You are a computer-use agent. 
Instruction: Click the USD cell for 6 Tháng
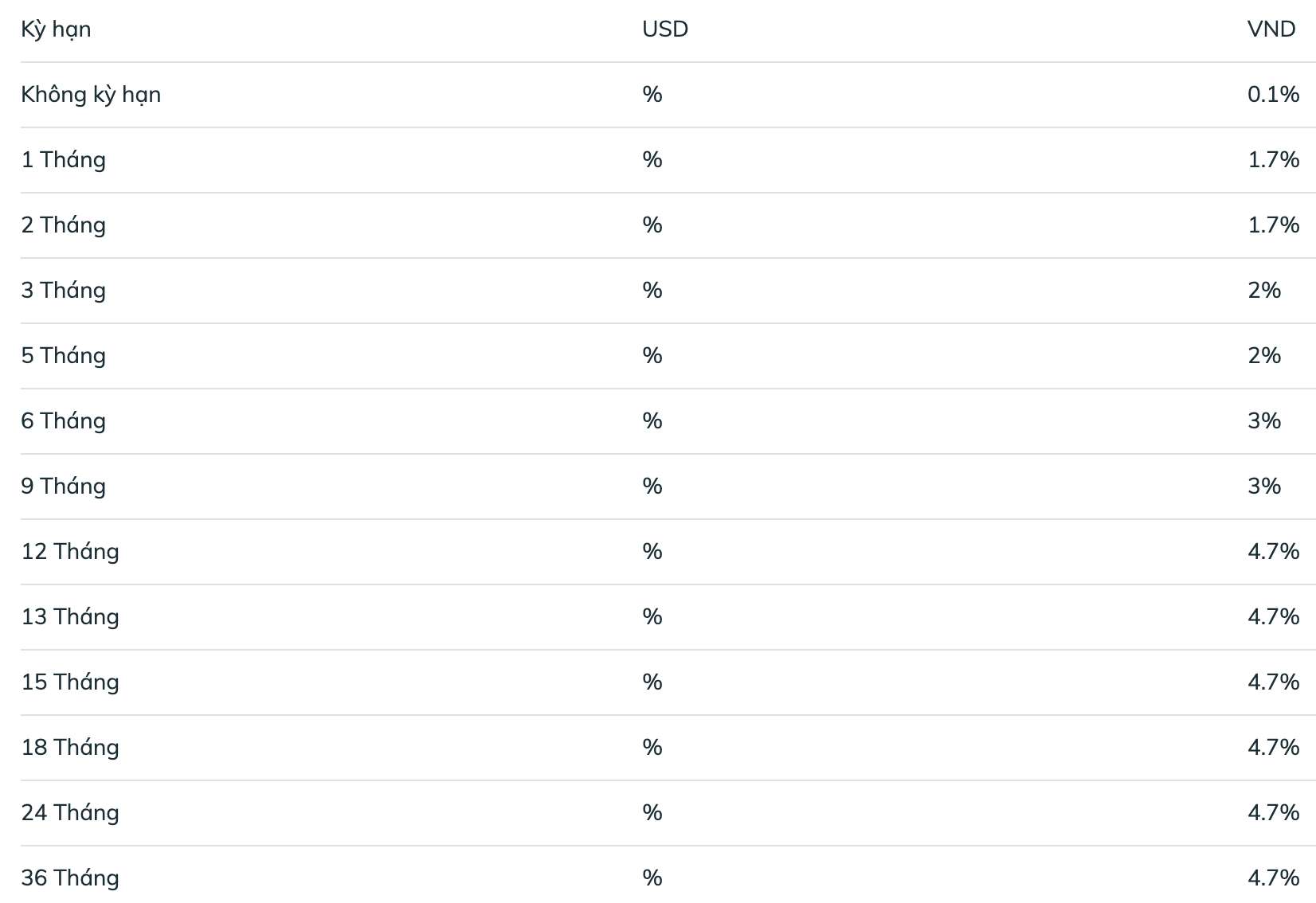(652, 421)
